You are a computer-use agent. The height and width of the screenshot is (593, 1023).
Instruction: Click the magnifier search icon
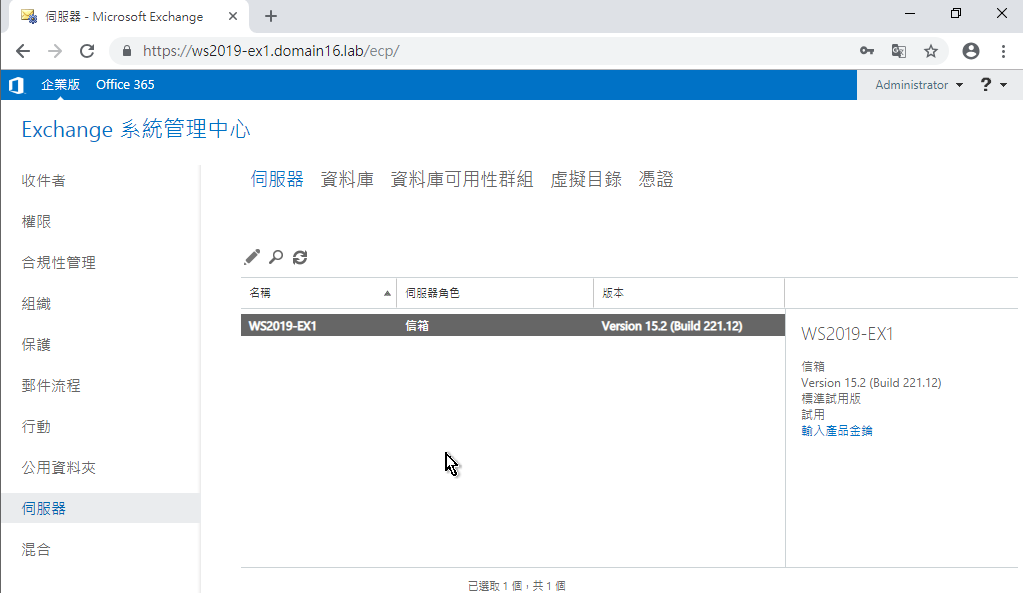tap(276, 257)
